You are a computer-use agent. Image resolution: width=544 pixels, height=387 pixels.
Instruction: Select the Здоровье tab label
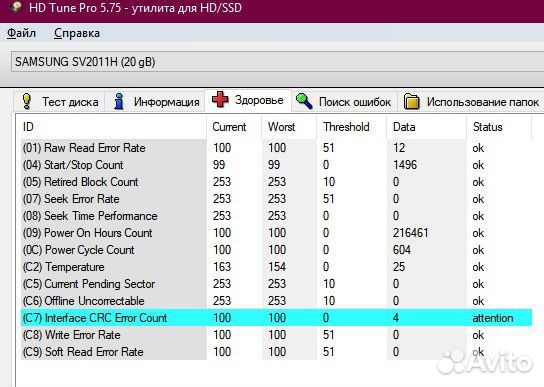click(x=259, y=100)
